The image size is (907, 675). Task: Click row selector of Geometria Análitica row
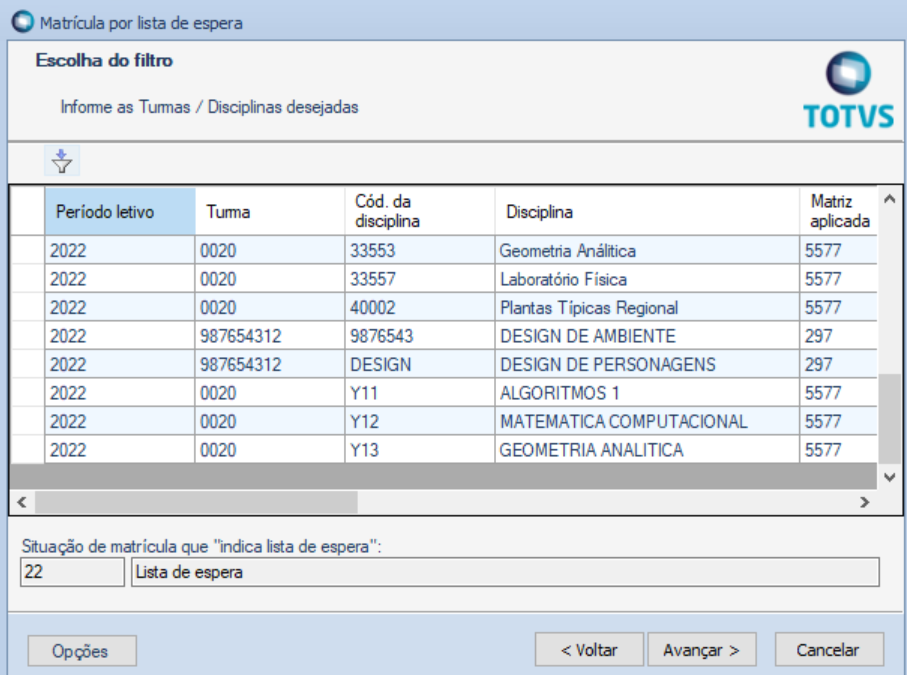[x=28, y=250]
